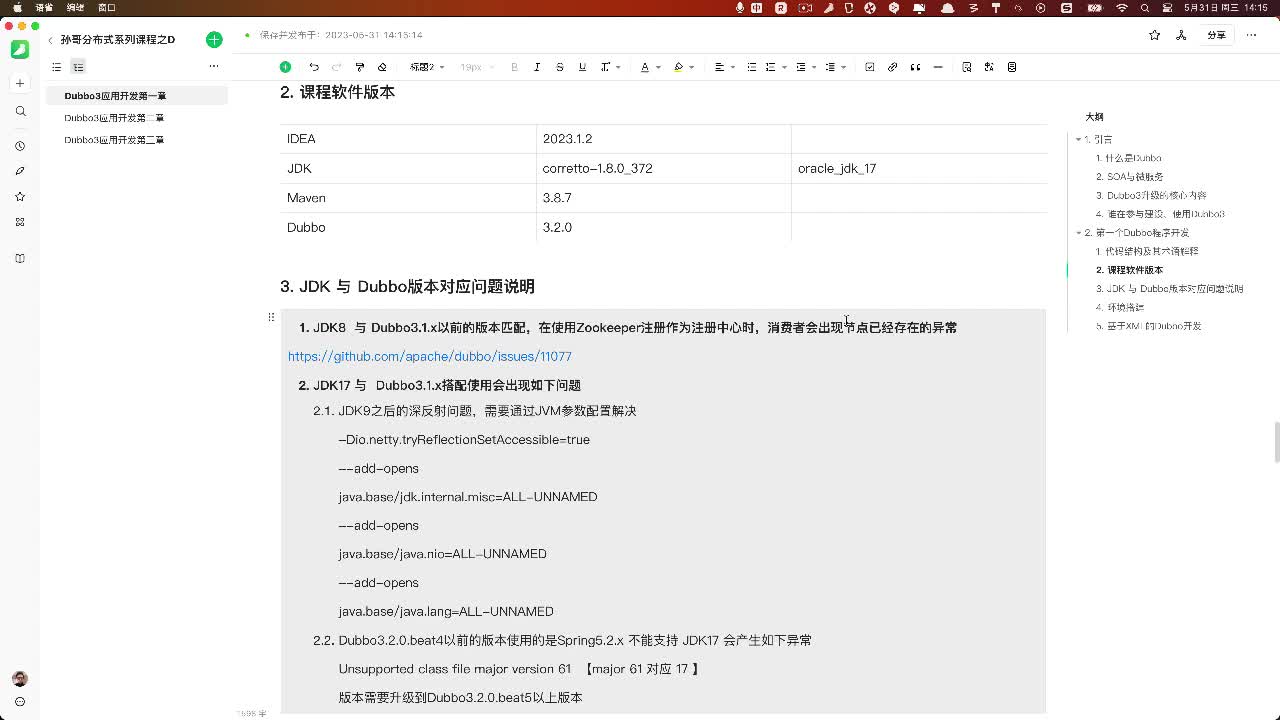The image size is (1280, 720).
Task: Open the heading style dropdown 标题2
Action: [x=427, y=67]
